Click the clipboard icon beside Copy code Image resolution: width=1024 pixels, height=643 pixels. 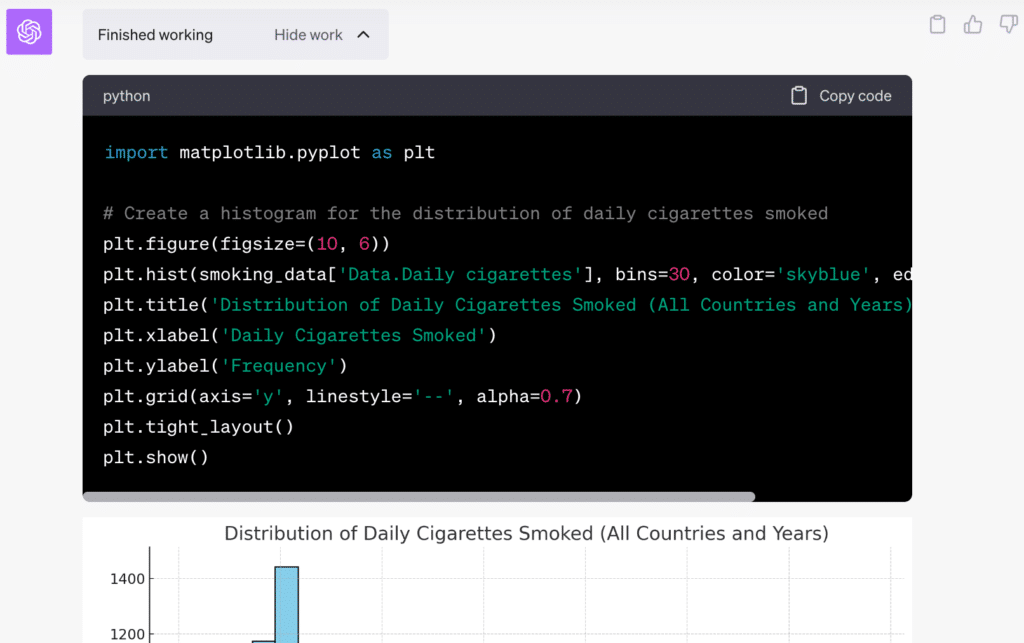click(x=799, y=95)
